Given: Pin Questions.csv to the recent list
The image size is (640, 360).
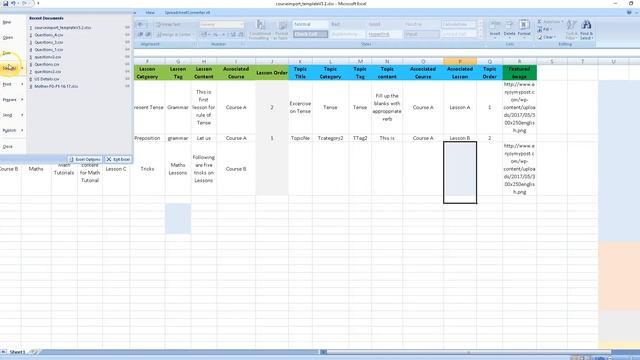Looking at the screenshot, I should click(127, 64).
